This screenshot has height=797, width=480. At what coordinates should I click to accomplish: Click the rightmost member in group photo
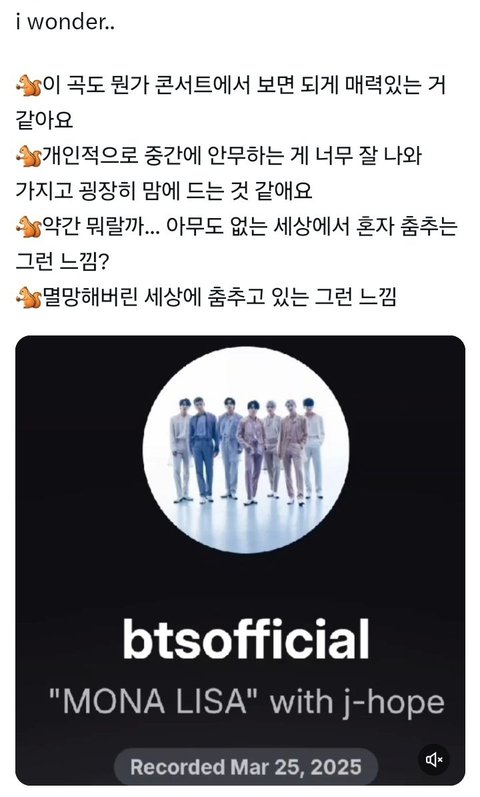click(312, 448)
